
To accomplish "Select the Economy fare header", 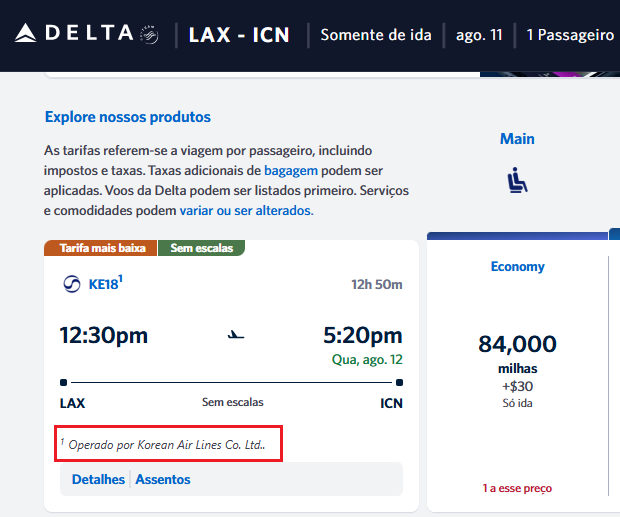I will (x=517, y=267).
